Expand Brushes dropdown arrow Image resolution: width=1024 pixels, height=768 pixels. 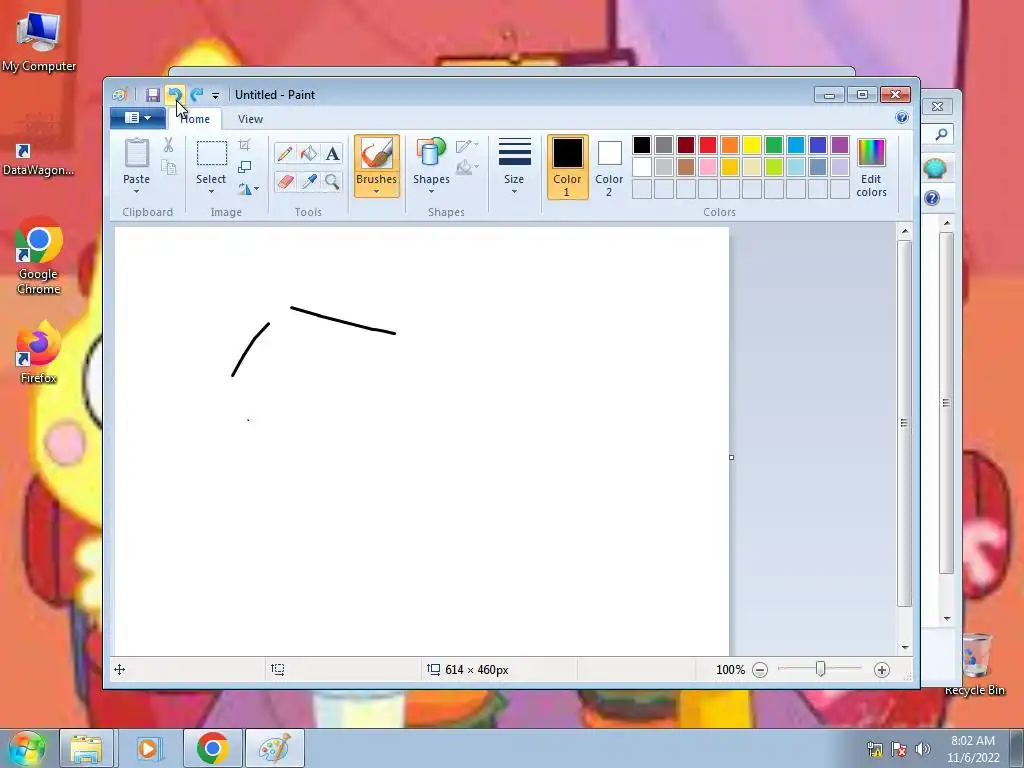pyautogui.click(x=377, y=192)
